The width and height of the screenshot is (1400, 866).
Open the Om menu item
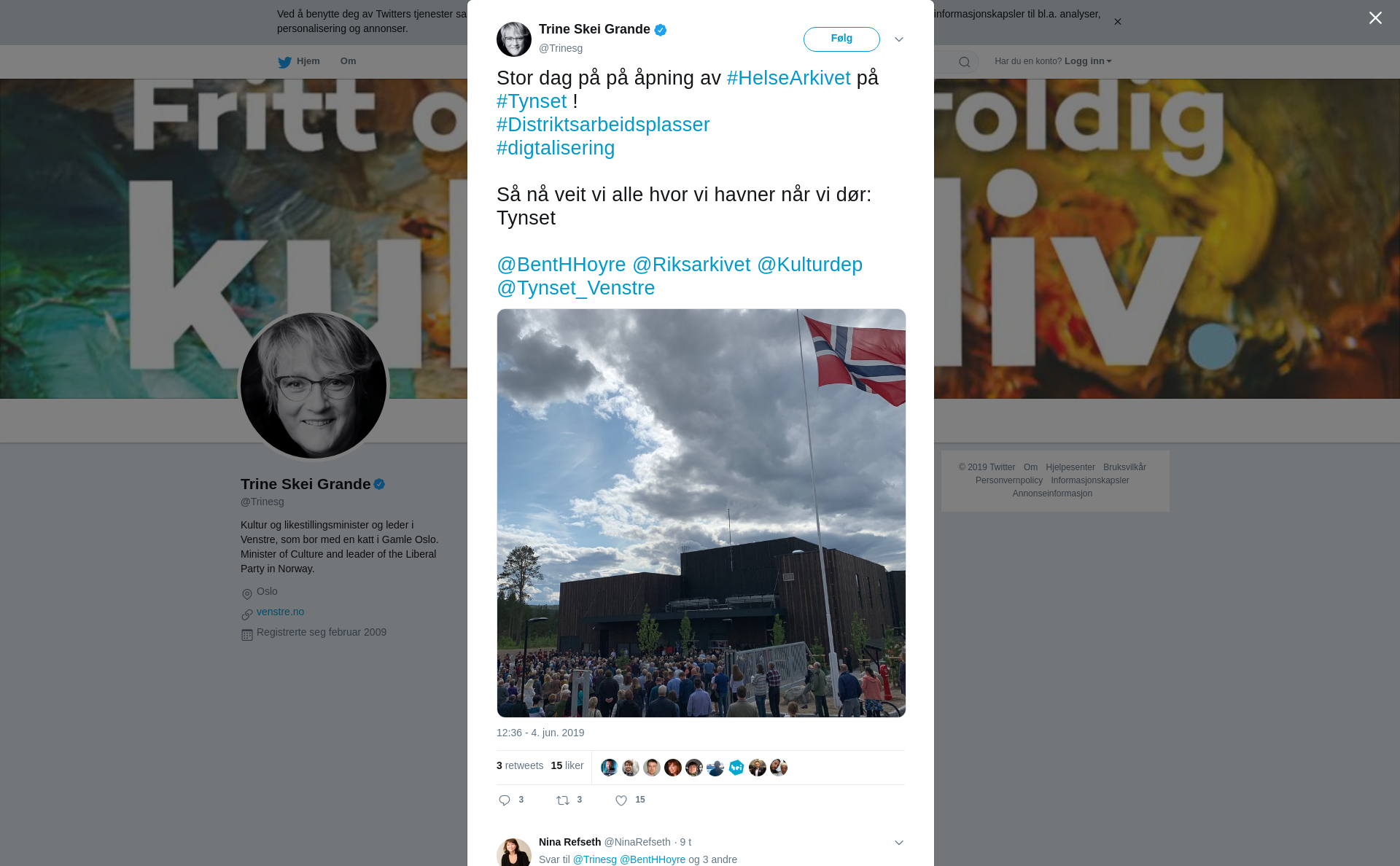(x=348, y=61)
